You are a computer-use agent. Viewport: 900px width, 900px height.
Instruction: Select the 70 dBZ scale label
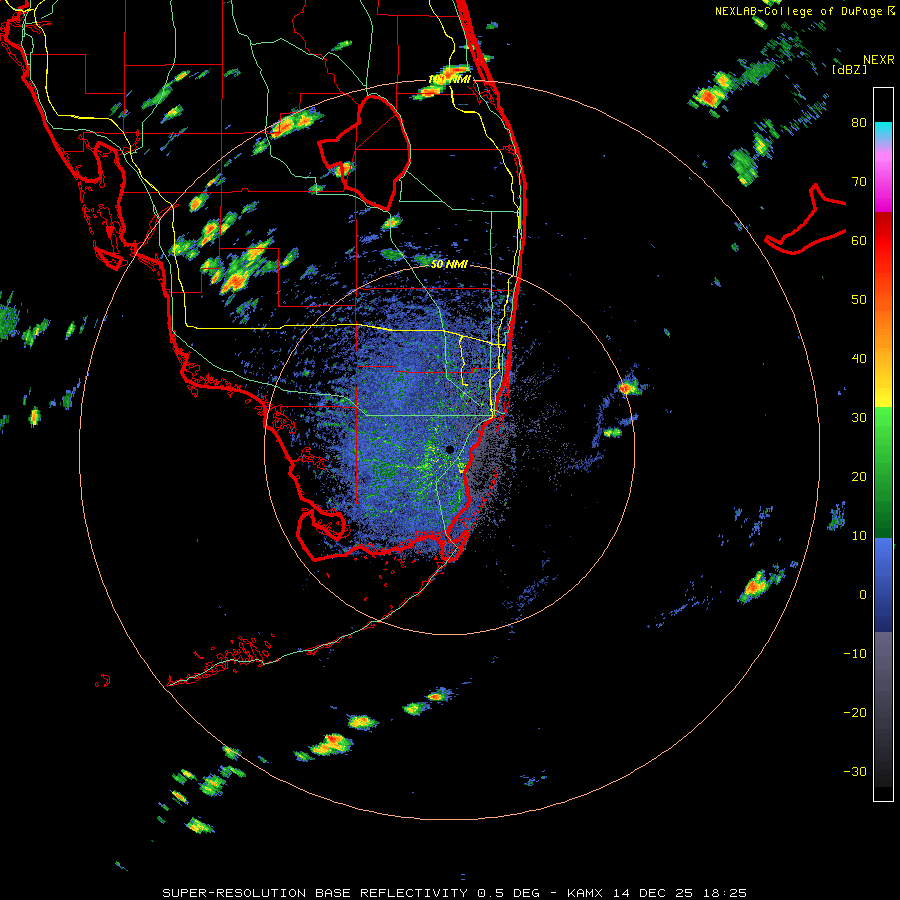pyautogui.click(x=859, y=181)
